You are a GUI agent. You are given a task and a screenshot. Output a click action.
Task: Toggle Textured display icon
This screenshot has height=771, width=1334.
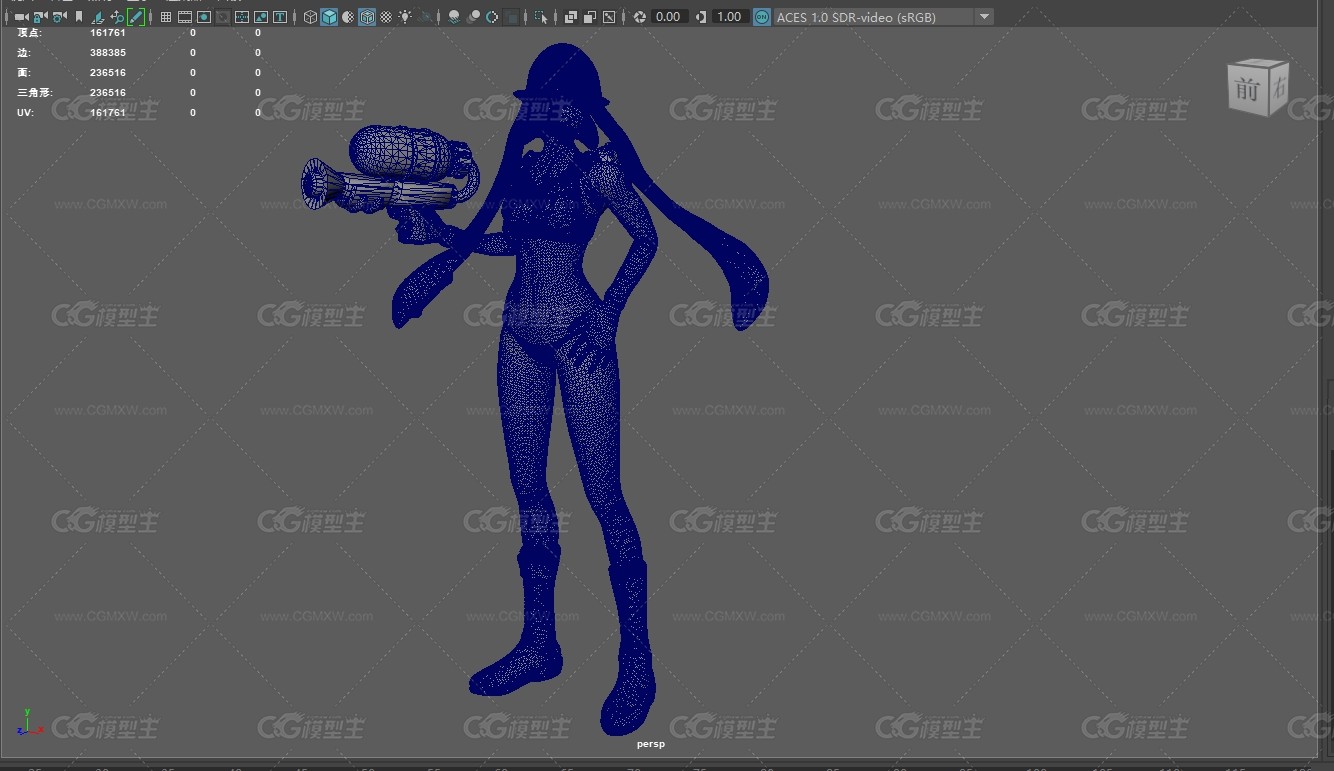click(x=386, y=17)
